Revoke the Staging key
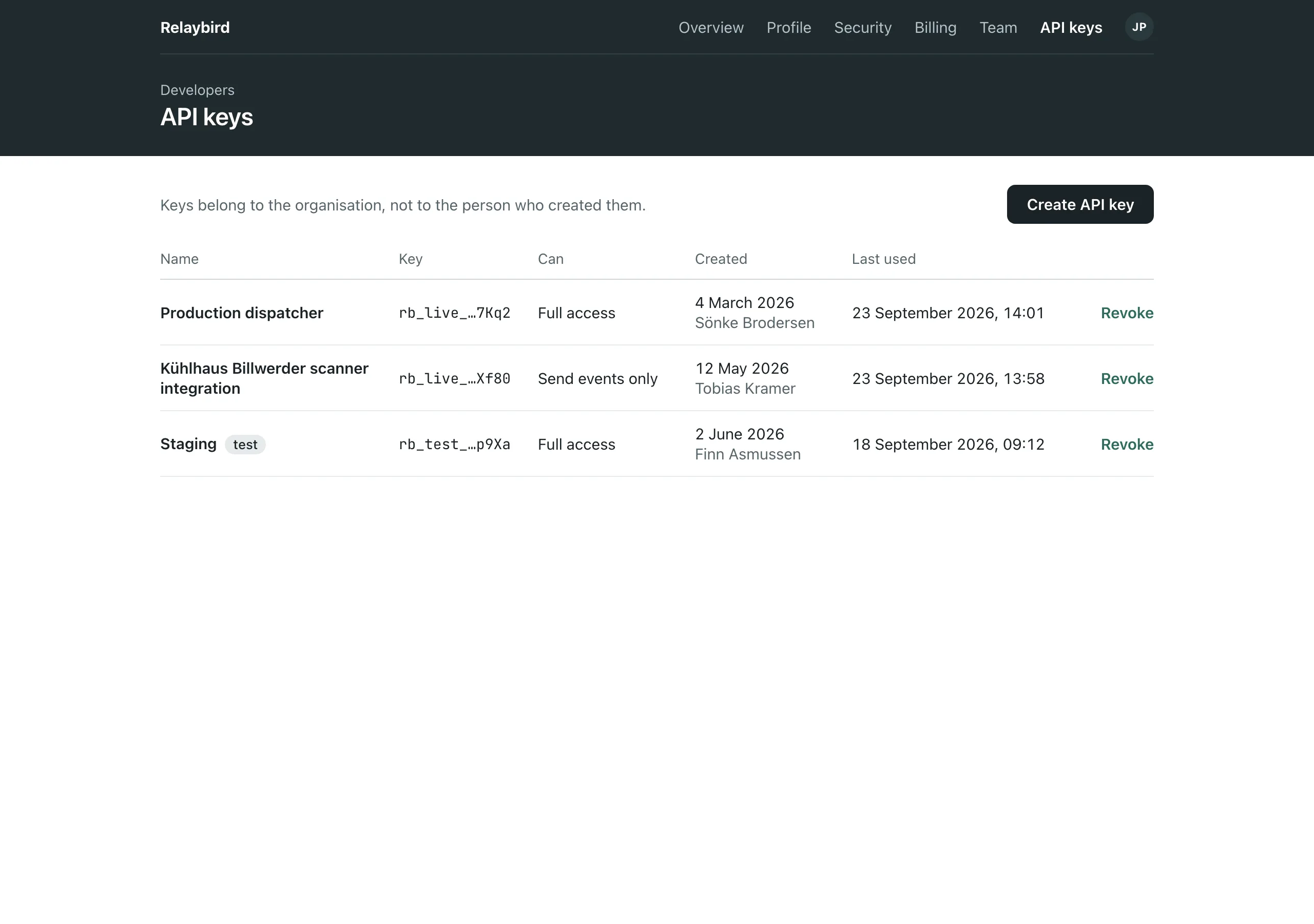1314x924 pixels. (1127, 444)
